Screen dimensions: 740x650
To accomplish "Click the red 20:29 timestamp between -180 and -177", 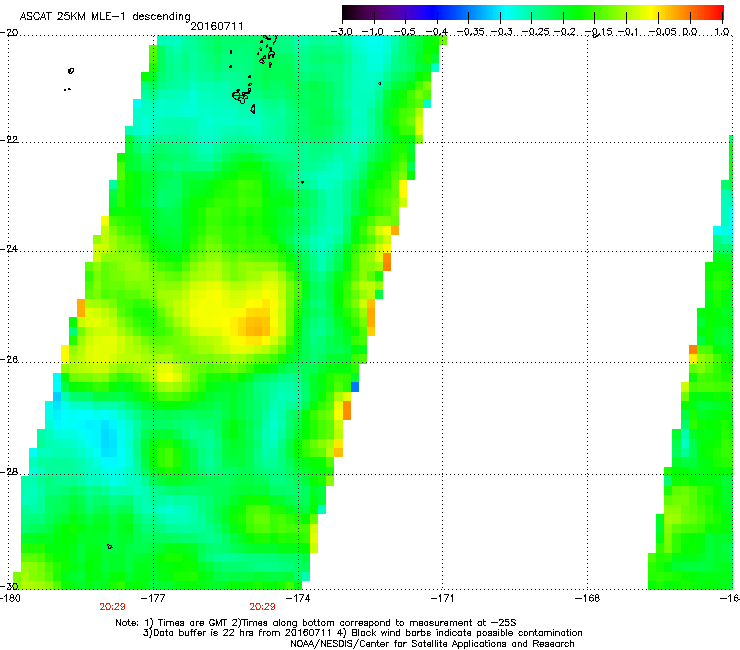I will [x=112, y=607].
